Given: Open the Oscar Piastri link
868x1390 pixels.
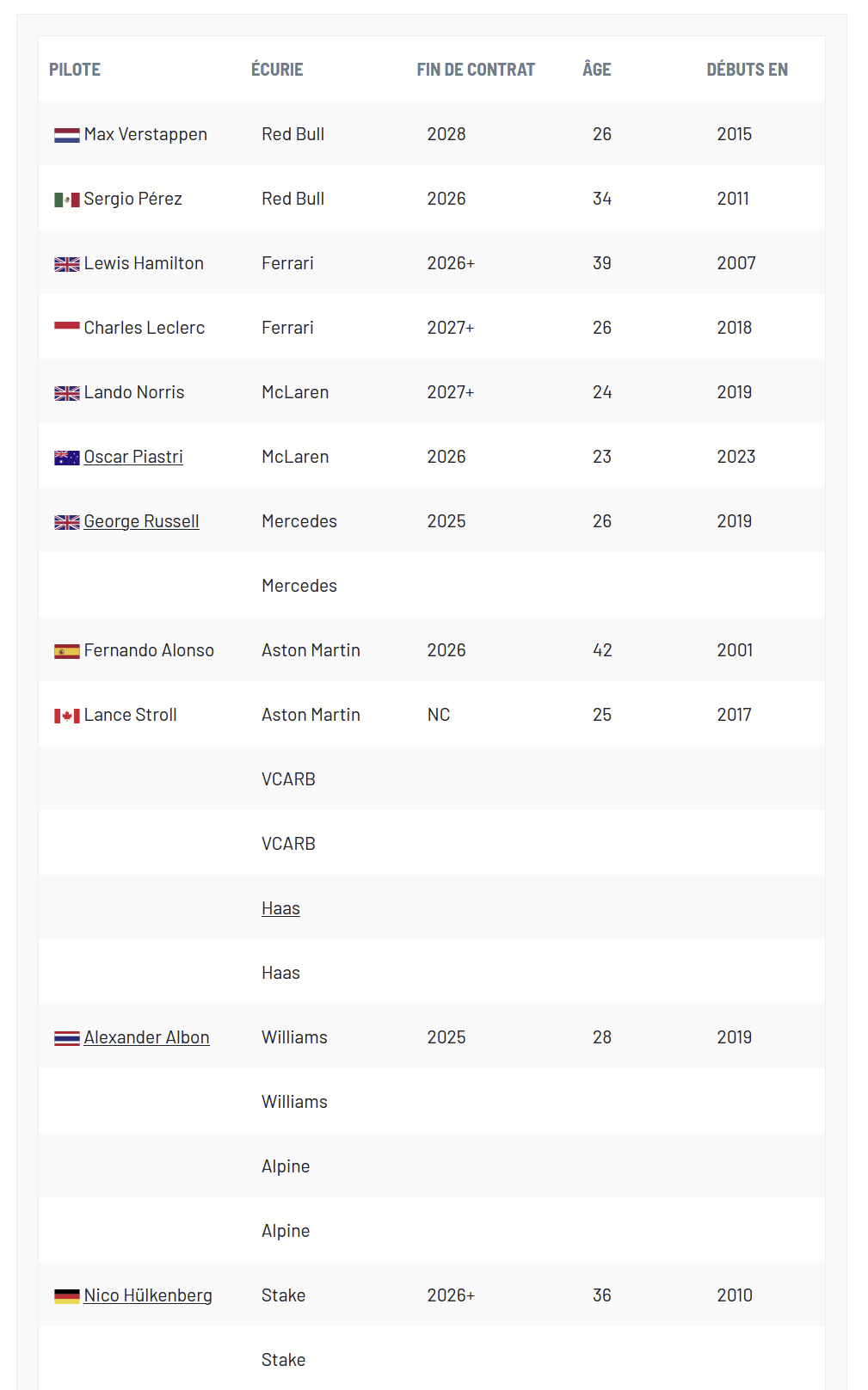Looking at the screenshot, I should point(133,457).
